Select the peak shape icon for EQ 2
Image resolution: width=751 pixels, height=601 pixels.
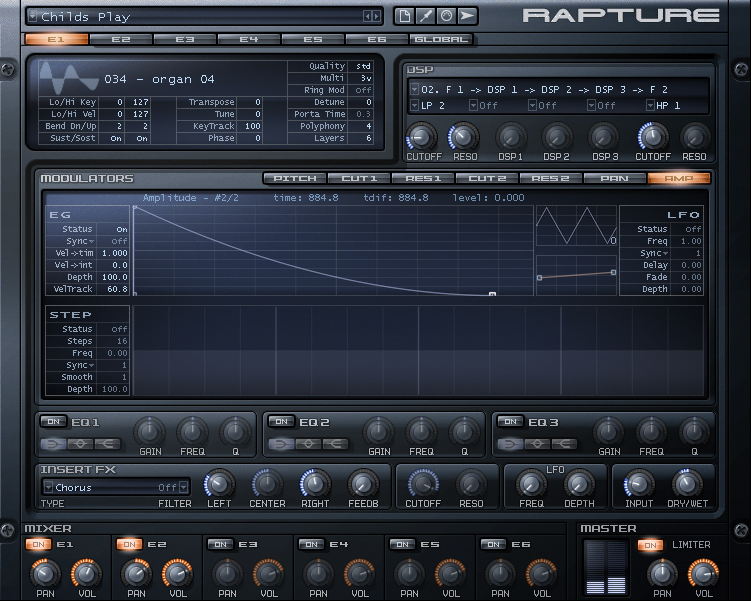pyautogui.click(x=309, y=444)
